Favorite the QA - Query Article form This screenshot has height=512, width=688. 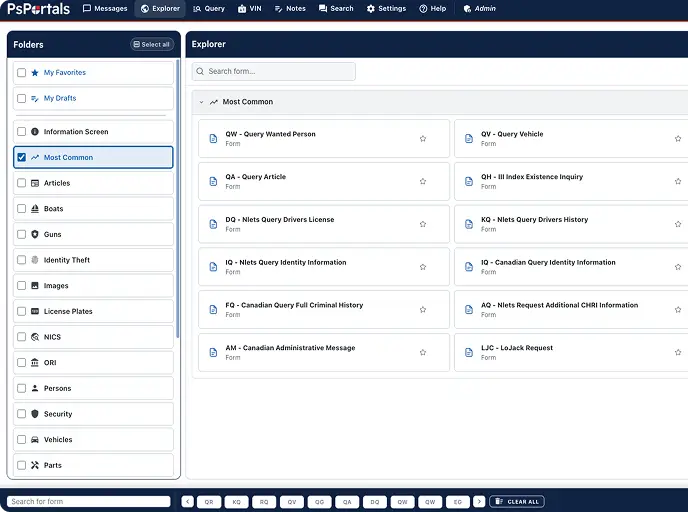(423, 181)
